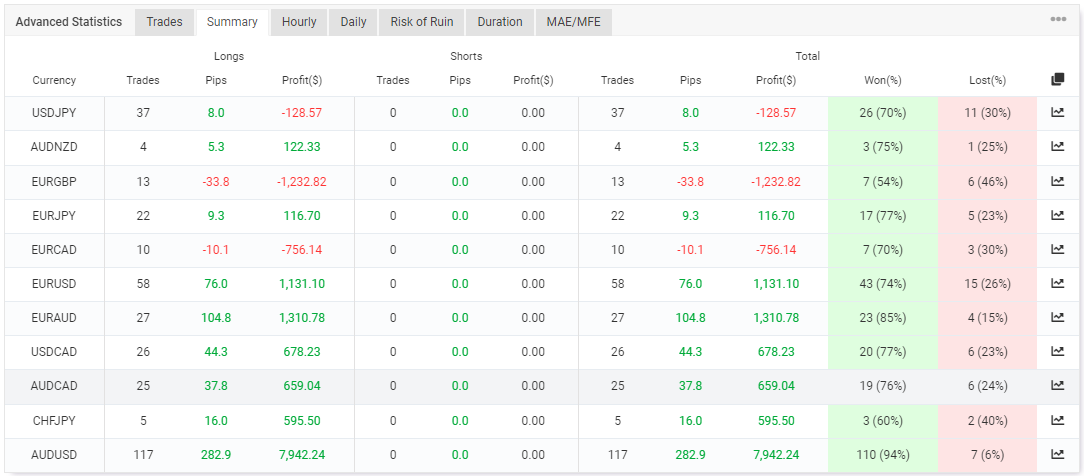Select the AUDUSD currency cell
1084x476 pixels.
click(x=54, y=455)
